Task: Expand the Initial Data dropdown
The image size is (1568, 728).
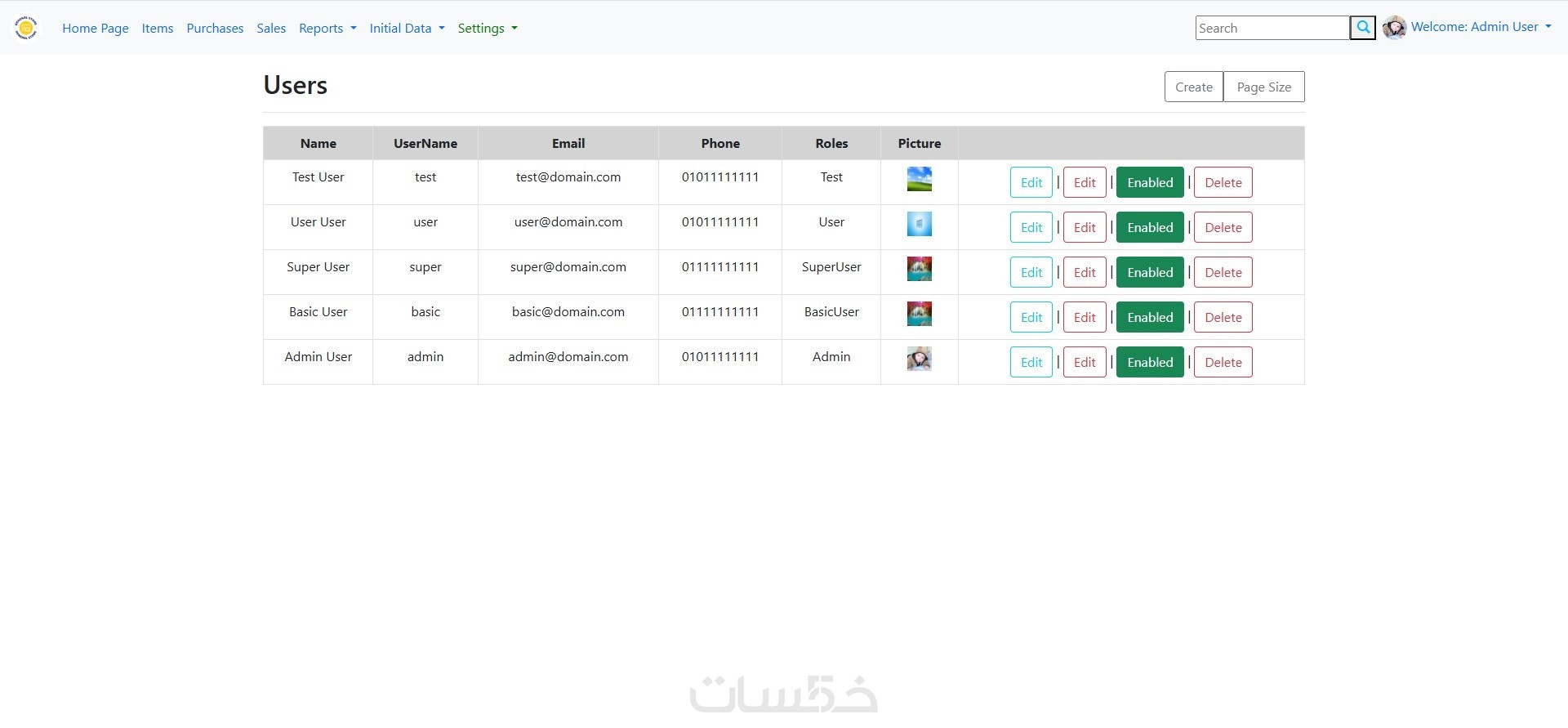Action: (407, 28)
